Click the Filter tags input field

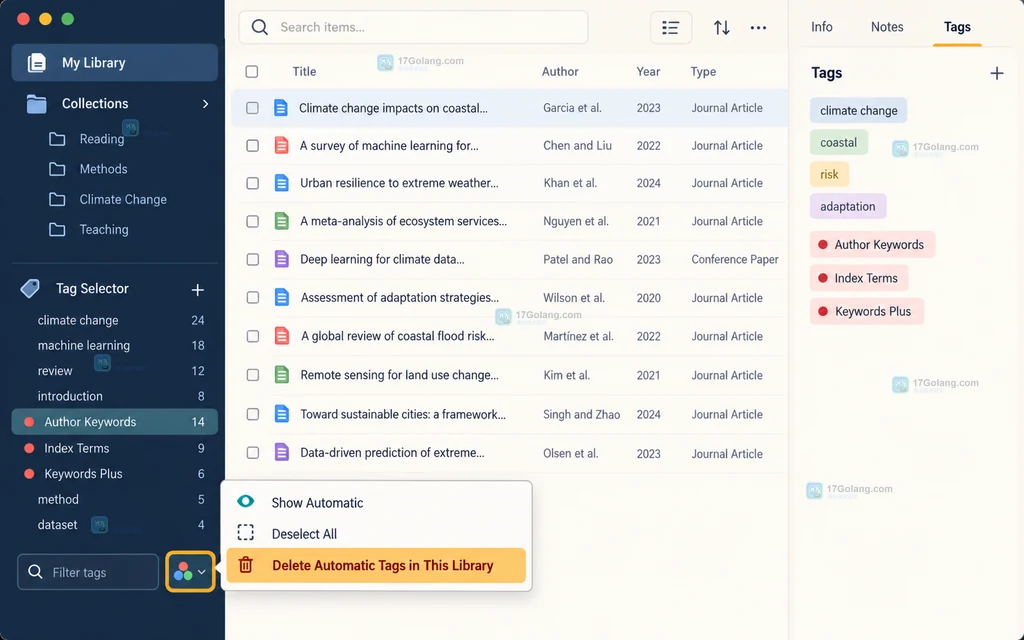pyautogui.click(x=88, y=572)
